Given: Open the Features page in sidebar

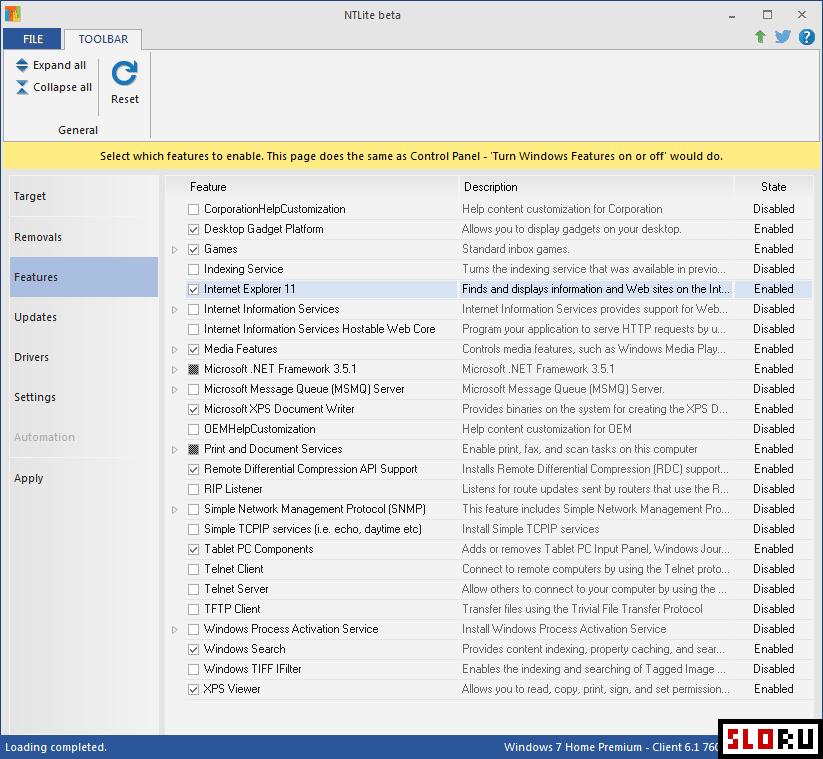Looking at the screenshot, I should pos(84,277).
